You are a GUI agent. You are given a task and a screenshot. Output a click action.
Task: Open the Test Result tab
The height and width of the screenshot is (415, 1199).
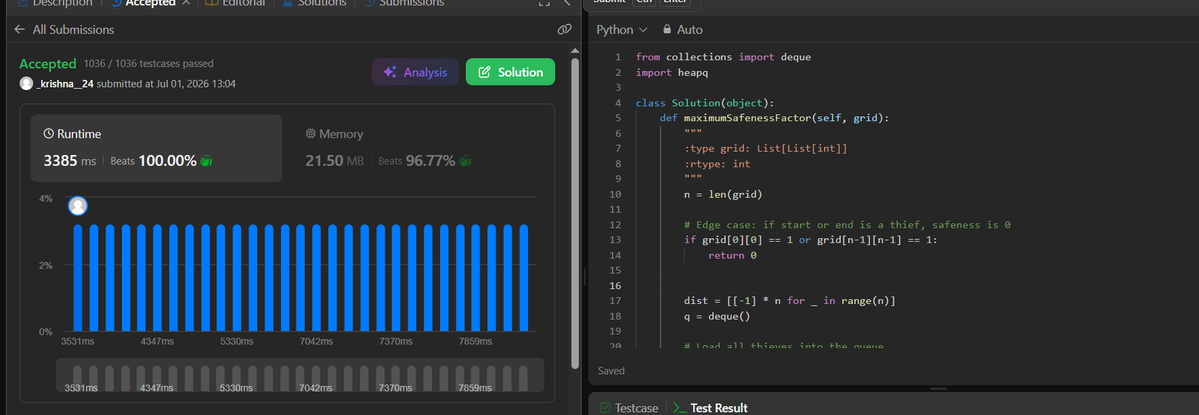click(710, 408)
